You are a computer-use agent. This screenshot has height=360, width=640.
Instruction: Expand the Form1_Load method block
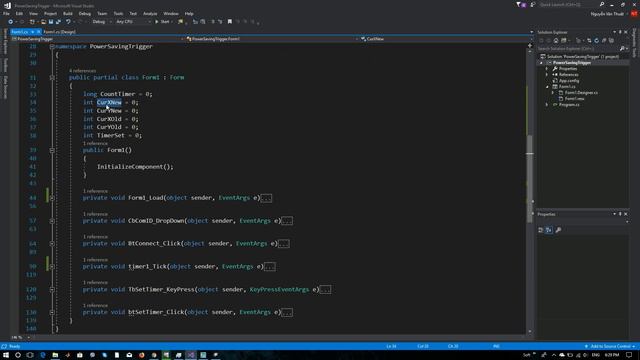pyautogui.click(x=52, y=198)
